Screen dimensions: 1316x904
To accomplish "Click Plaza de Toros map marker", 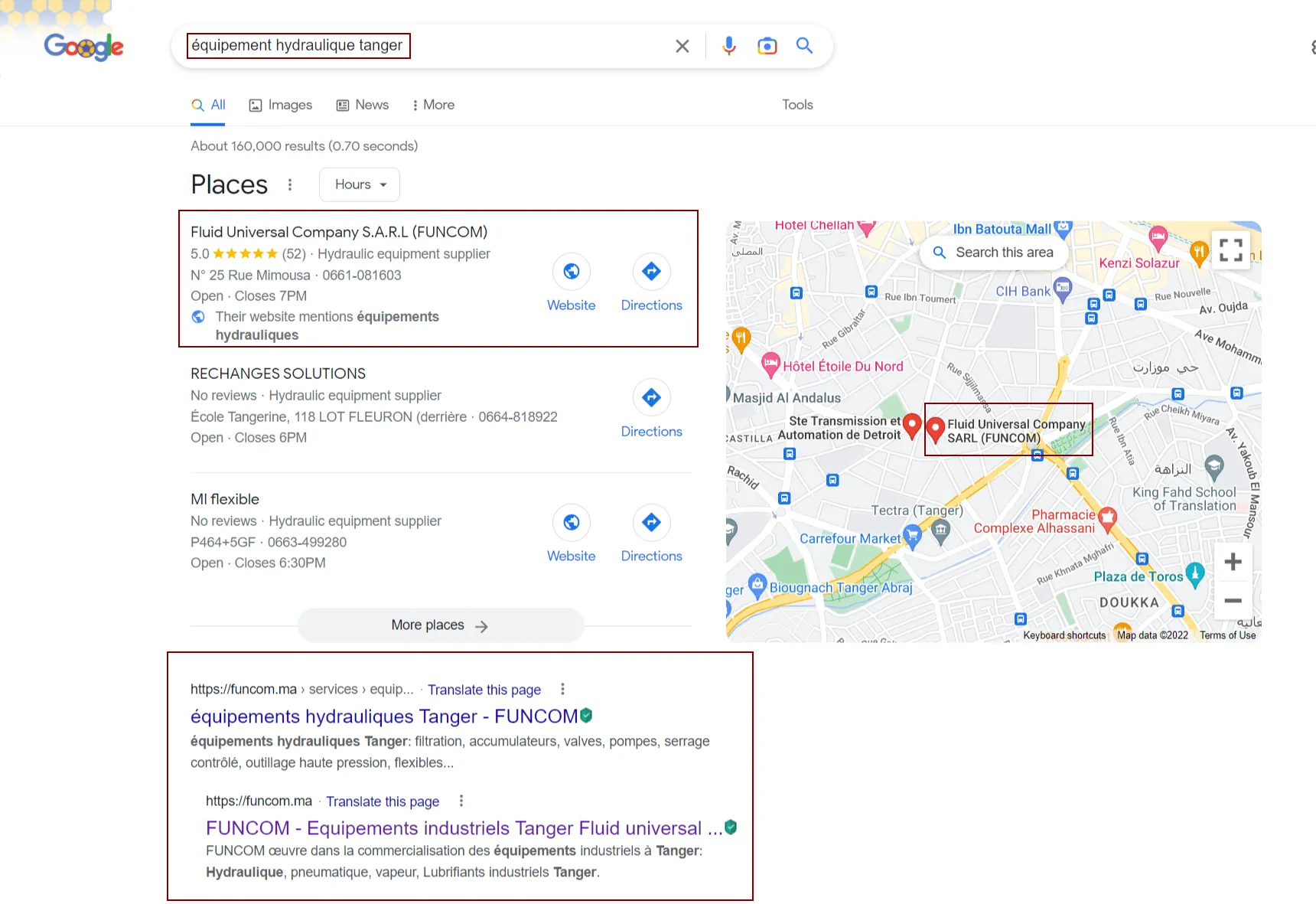I will 1195,574.
